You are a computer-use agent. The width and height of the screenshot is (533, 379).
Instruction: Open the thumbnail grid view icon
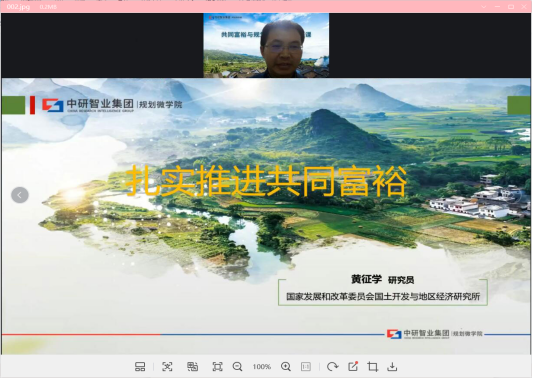[140, 366]
